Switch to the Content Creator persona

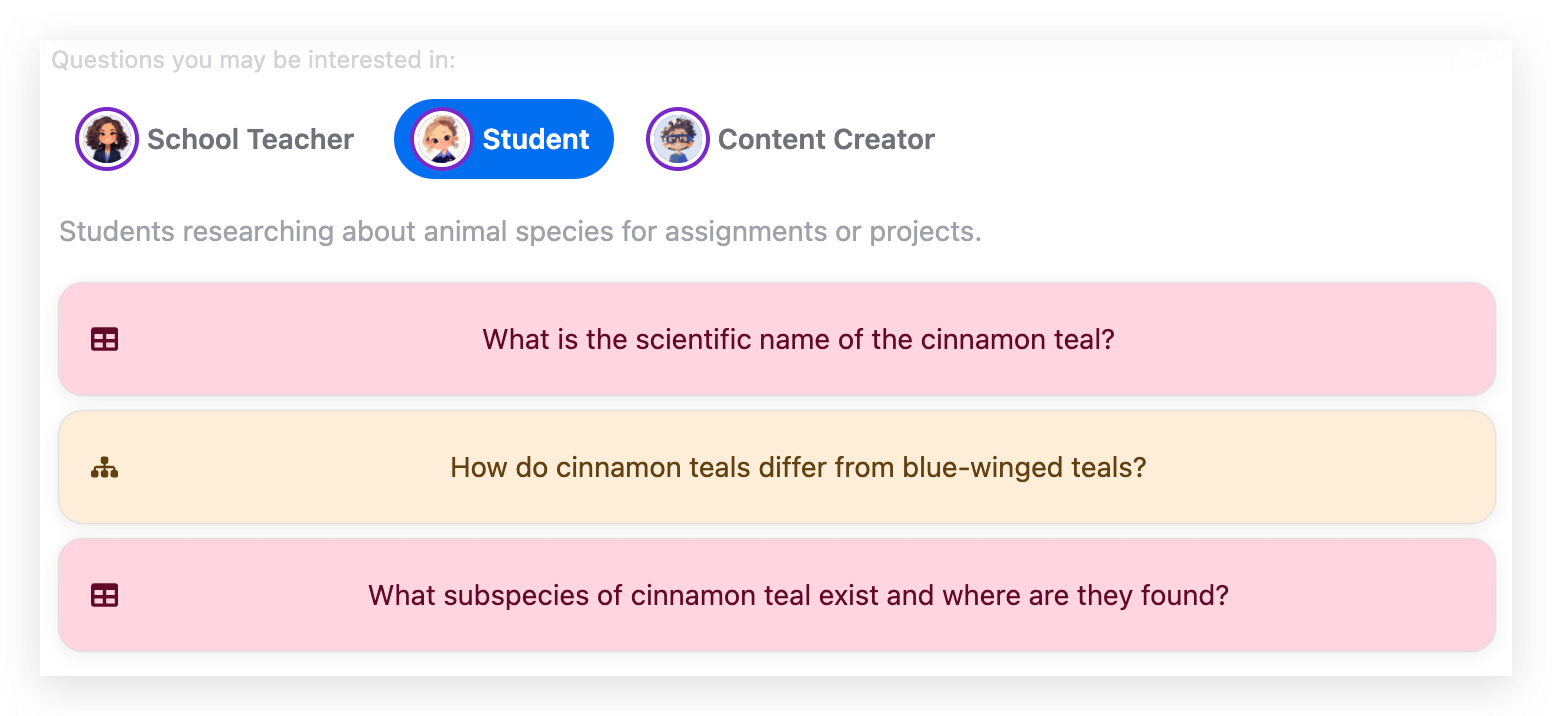(x=791, y=139)
